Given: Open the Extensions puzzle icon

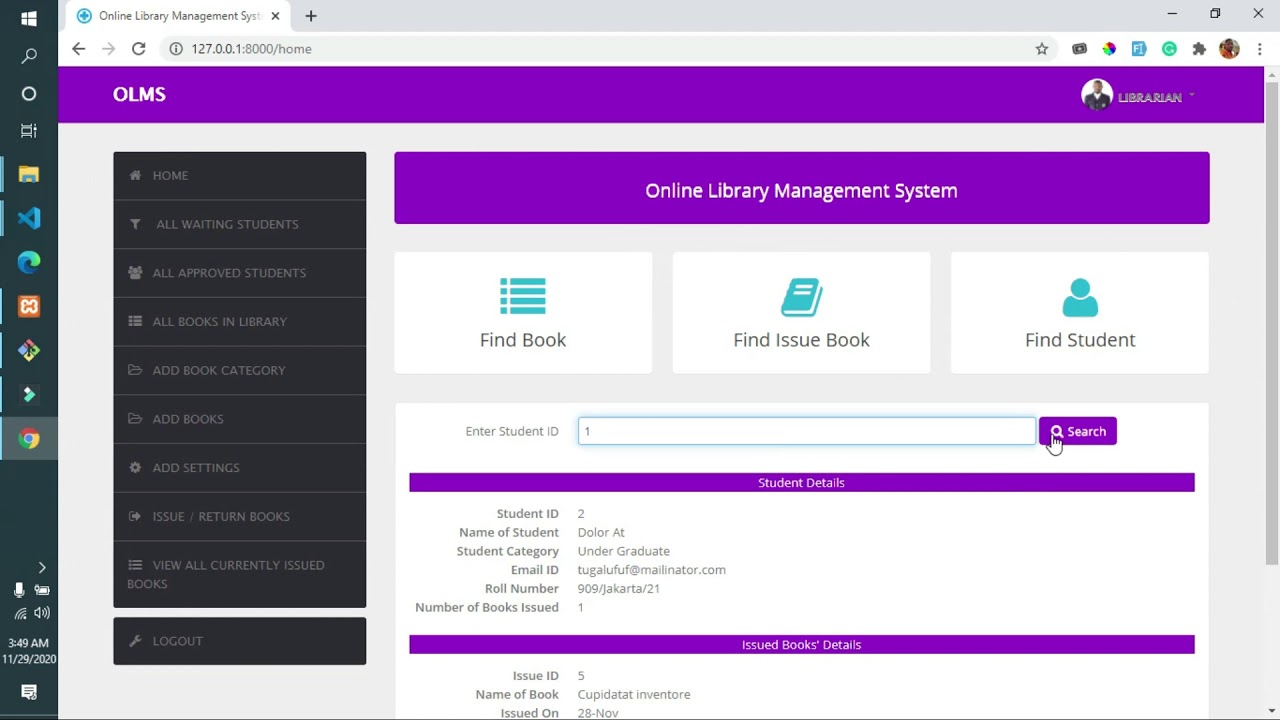Looking at the screenshot, I should click(1199, 48).
